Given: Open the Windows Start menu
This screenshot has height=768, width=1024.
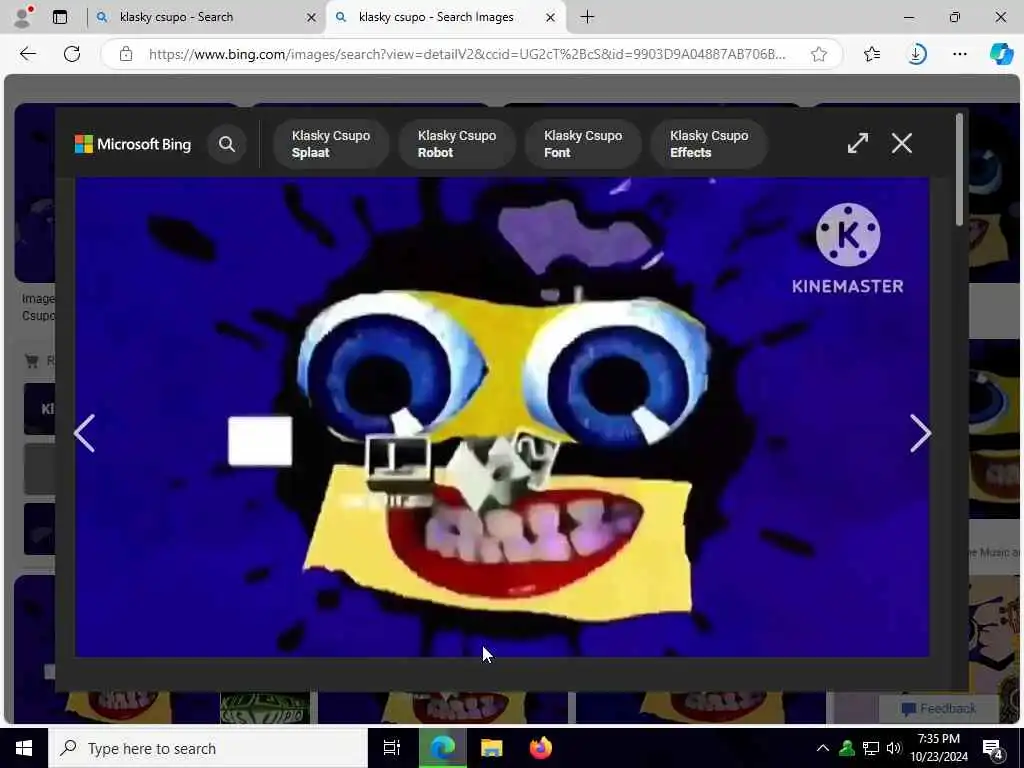Looking at the screenshot, I should click(24, 748).
